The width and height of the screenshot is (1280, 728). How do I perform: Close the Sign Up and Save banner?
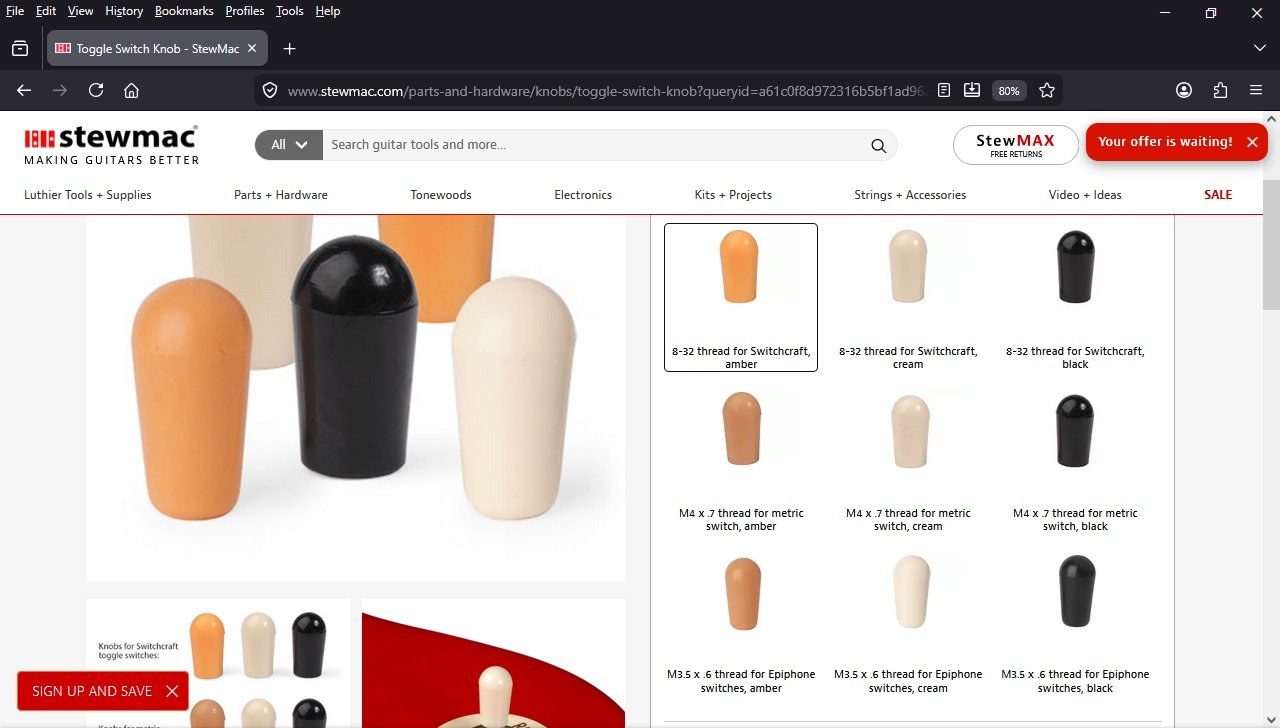172,691
